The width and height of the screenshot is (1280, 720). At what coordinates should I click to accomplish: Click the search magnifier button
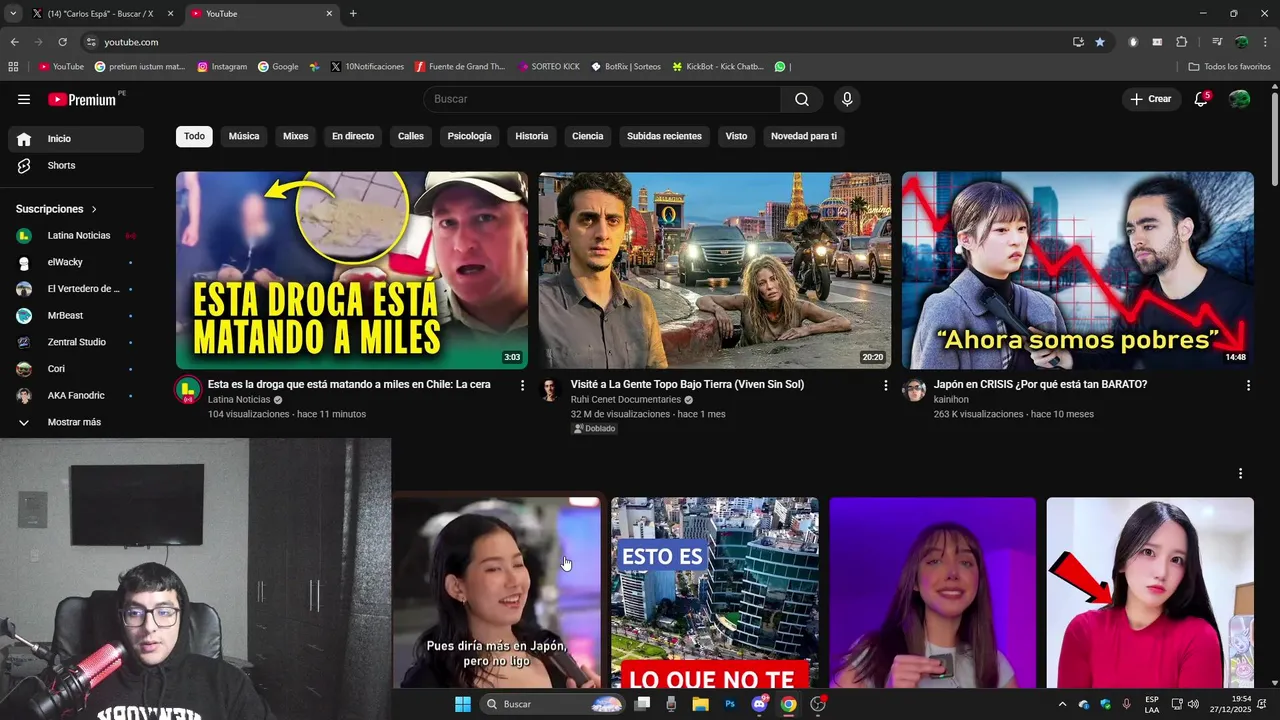[802, 99]
